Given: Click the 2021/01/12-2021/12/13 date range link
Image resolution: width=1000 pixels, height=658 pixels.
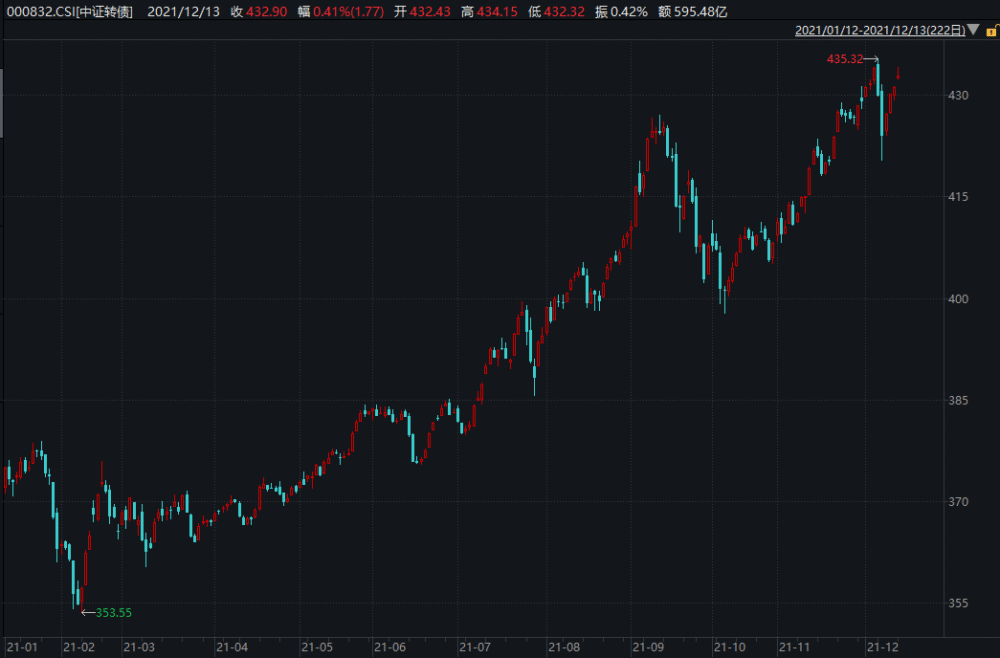Looking at the screenshot, I should pyautogui.click(x=880, y=30).
